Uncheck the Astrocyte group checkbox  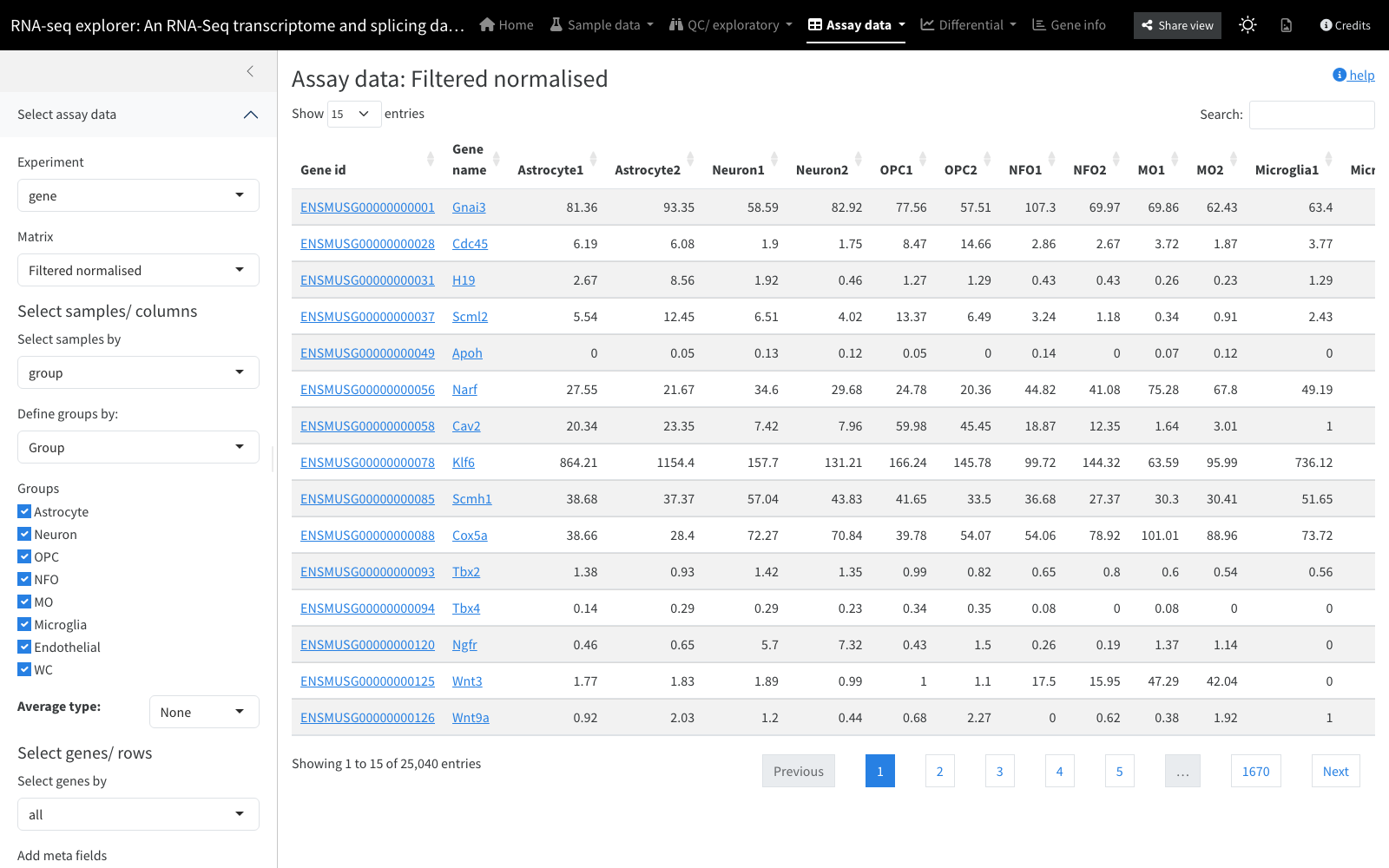24,511
